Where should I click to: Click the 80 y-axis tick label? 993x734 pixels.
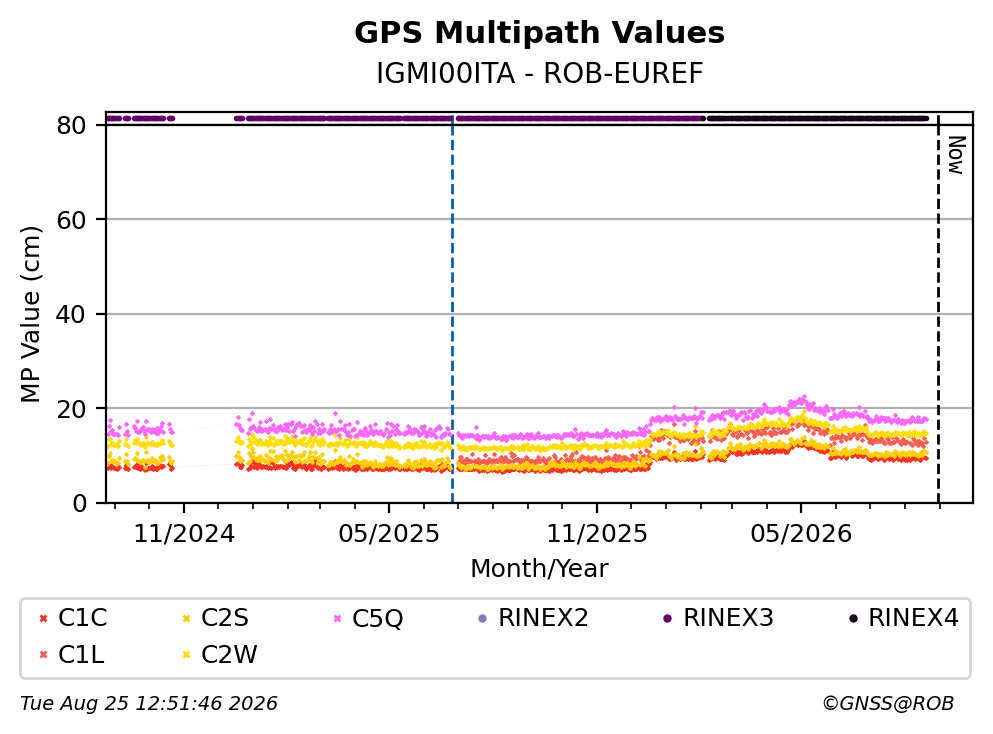pos(71,125)
